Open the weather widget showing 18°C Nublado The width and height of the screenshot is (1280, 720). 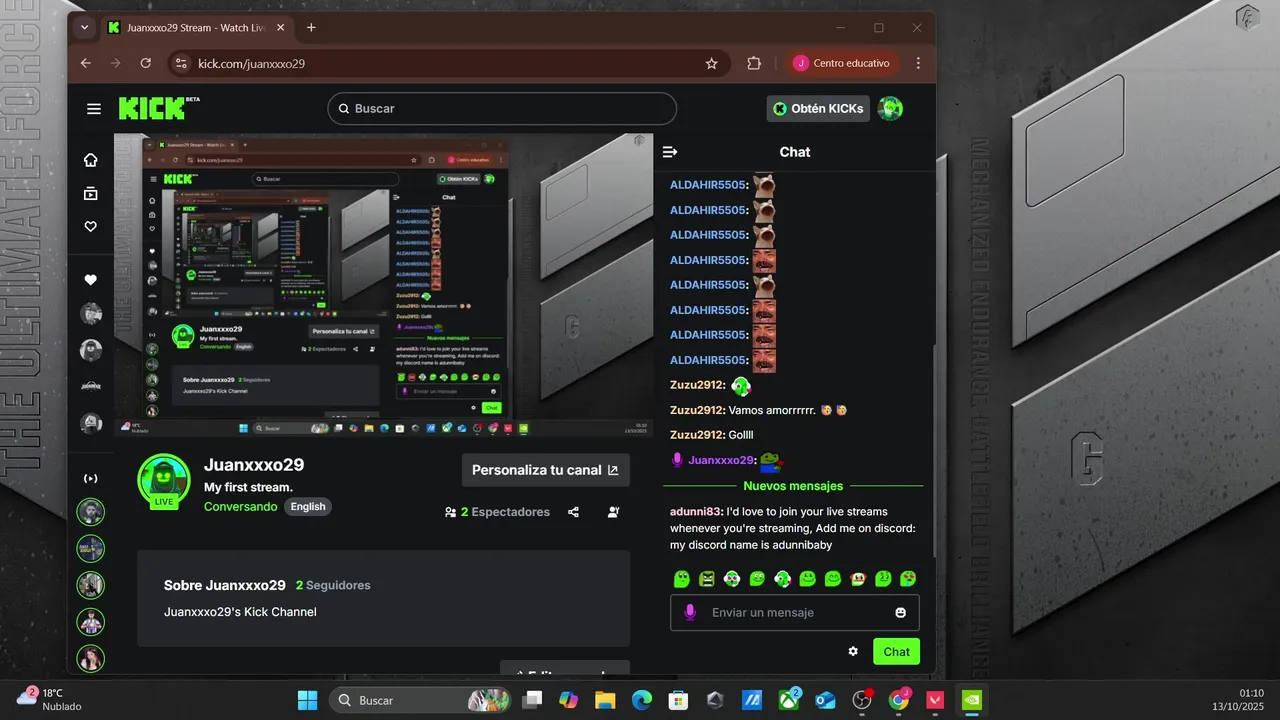[49, 699]
